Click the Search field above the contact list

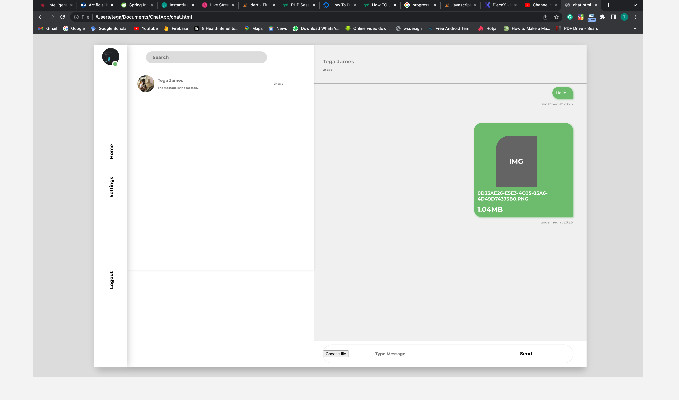point(206,57)
